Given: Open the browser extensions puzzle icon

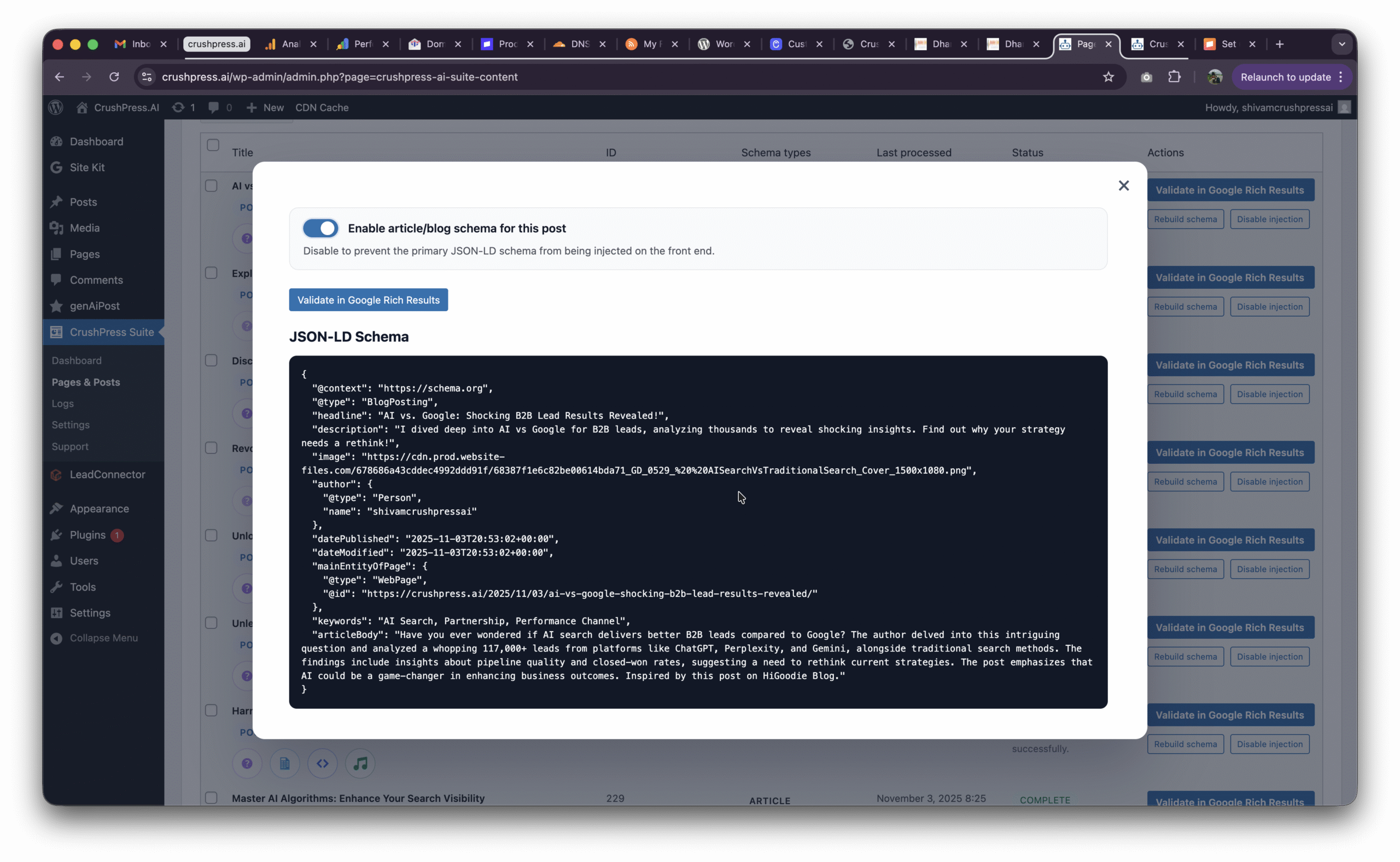Looking at the screenshot, I should tap(1174, 77).
